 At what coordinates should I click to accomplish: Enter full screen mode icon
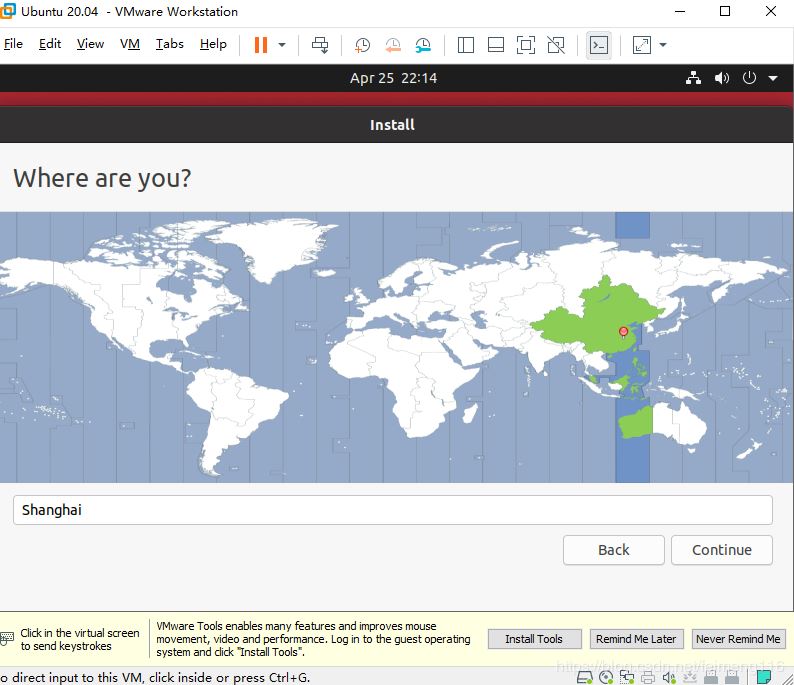tap(526, 45)
